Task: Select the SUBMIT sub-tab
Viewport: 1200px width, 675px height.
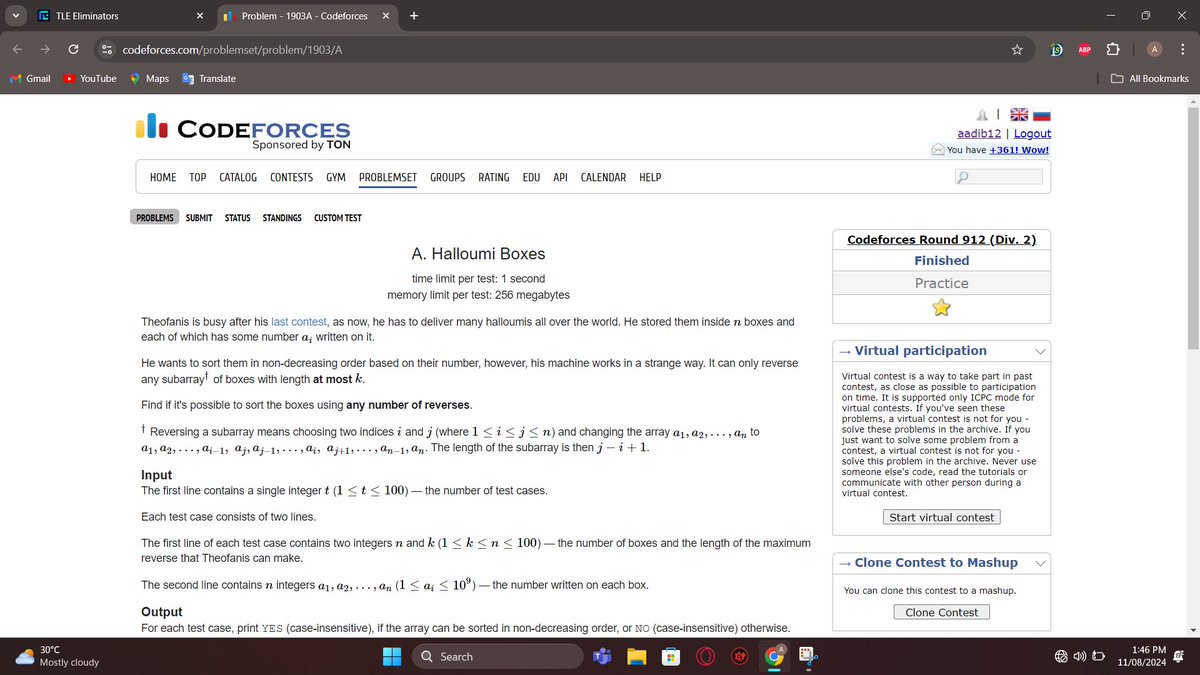Action: (199, 217)
